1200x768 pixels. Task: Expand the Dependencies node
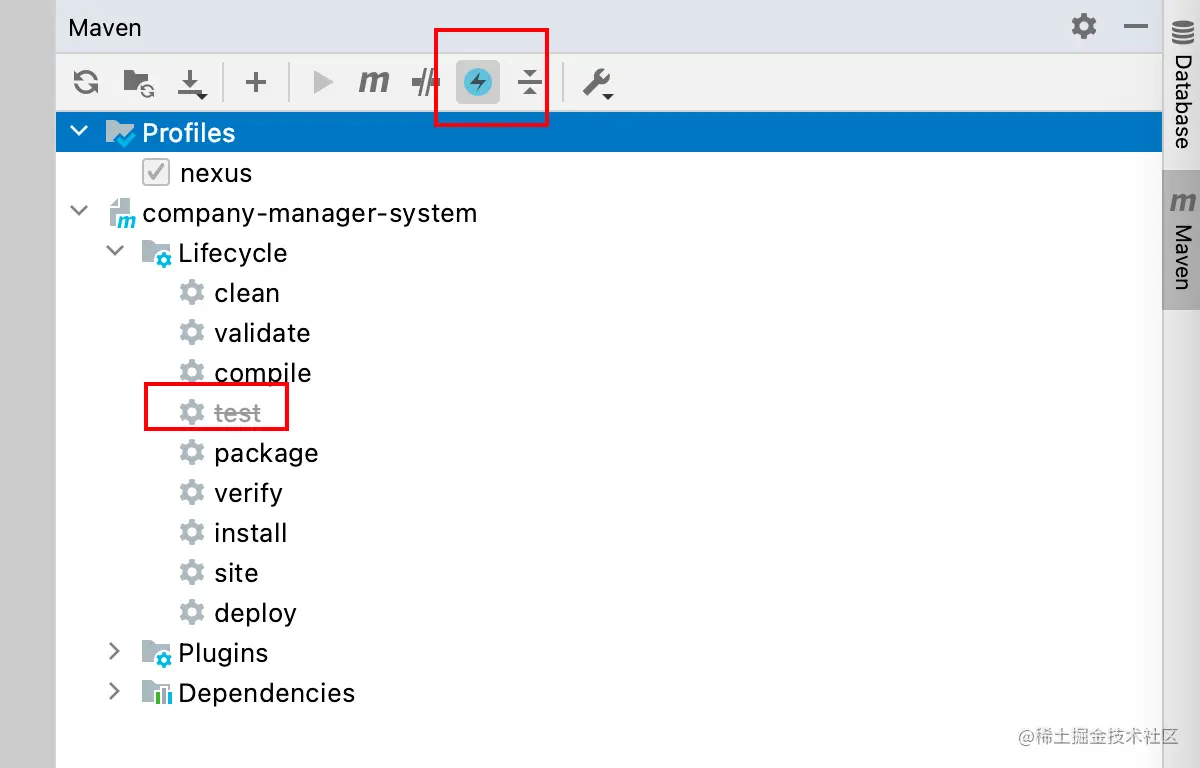click(x=115, y=692)
